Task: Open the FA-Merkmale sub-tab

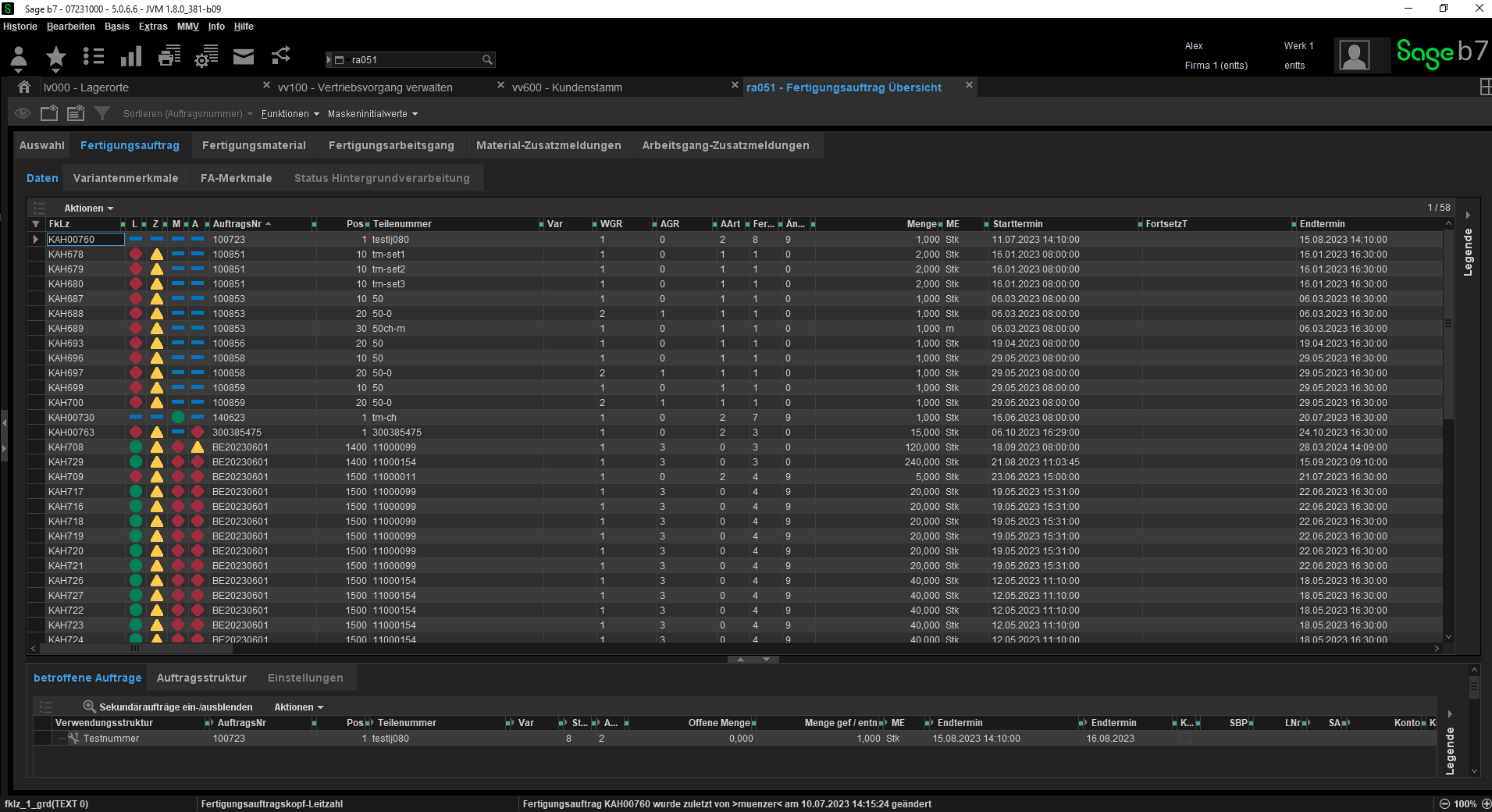Action: coord(237,178)
